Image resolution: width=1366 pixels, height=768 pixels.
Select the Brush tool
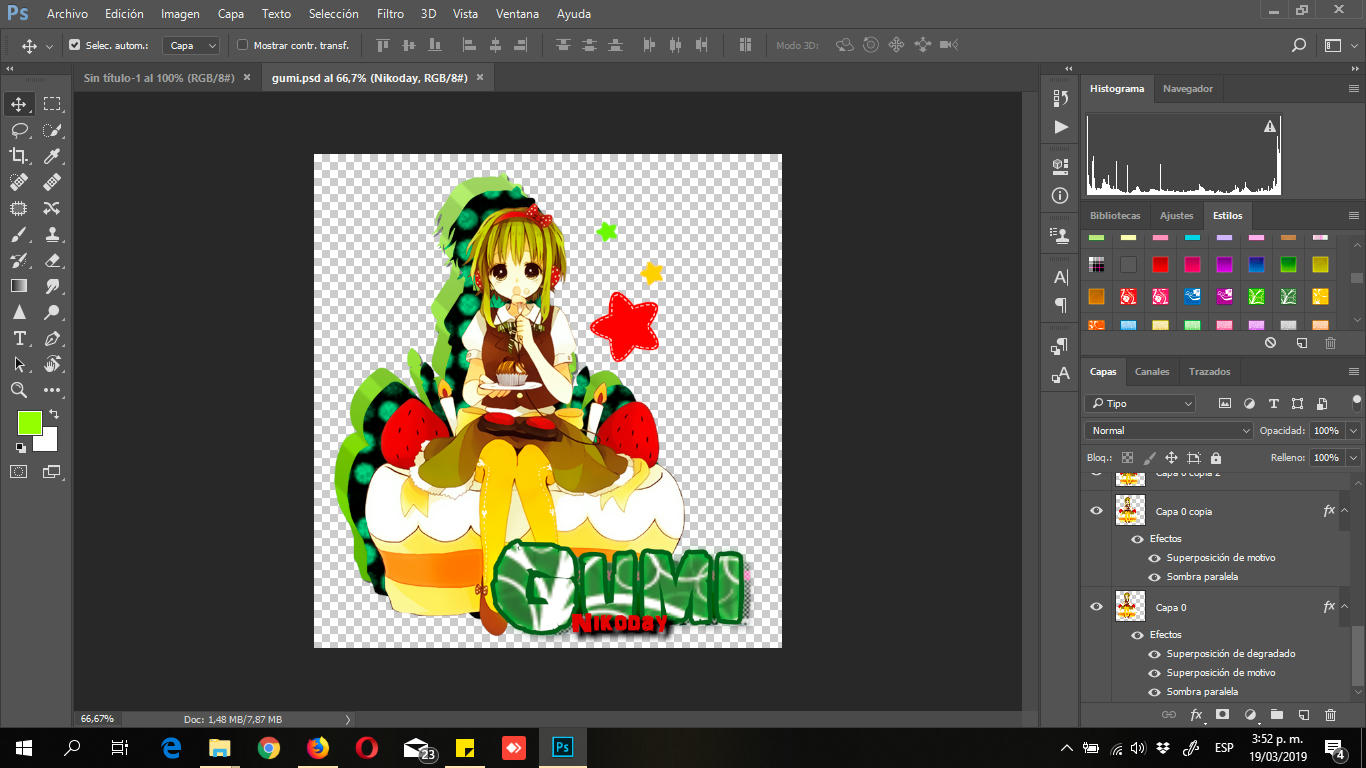coord(19,234)
